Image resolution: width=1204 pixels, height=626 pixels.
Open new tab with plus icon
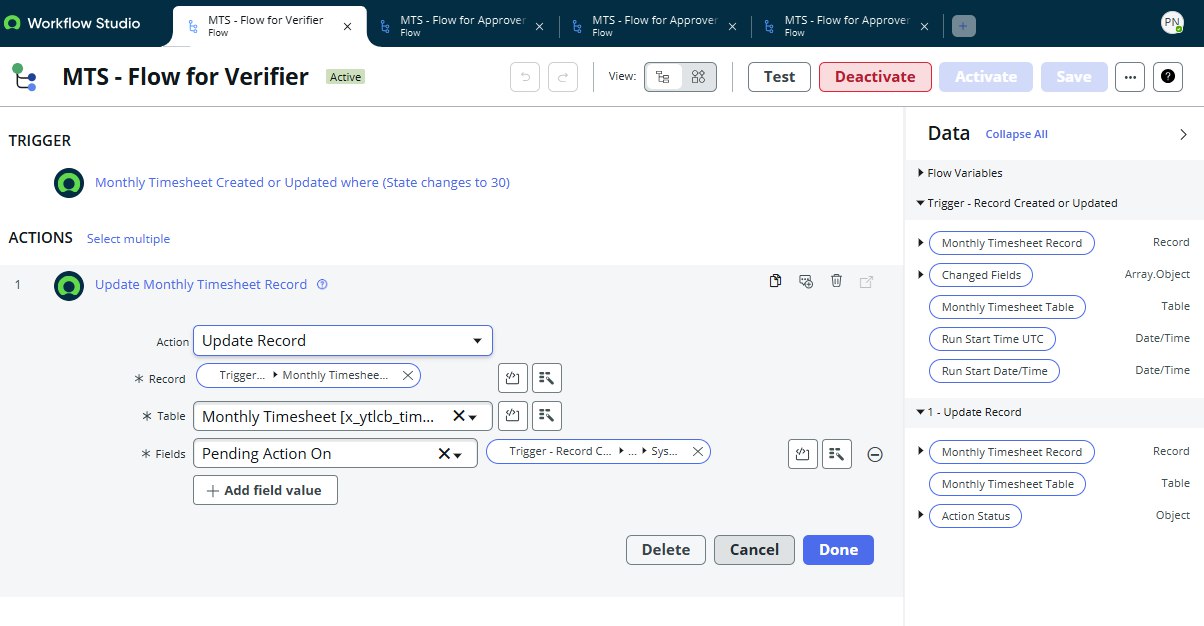point(963,26)
